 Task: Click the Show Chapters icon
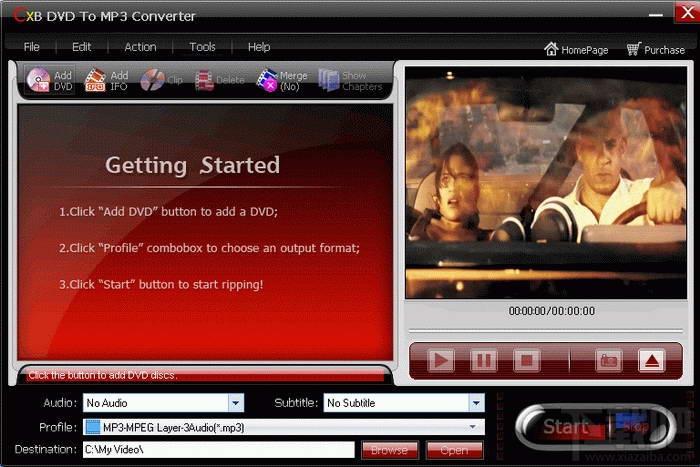click(x=350, y=80)
